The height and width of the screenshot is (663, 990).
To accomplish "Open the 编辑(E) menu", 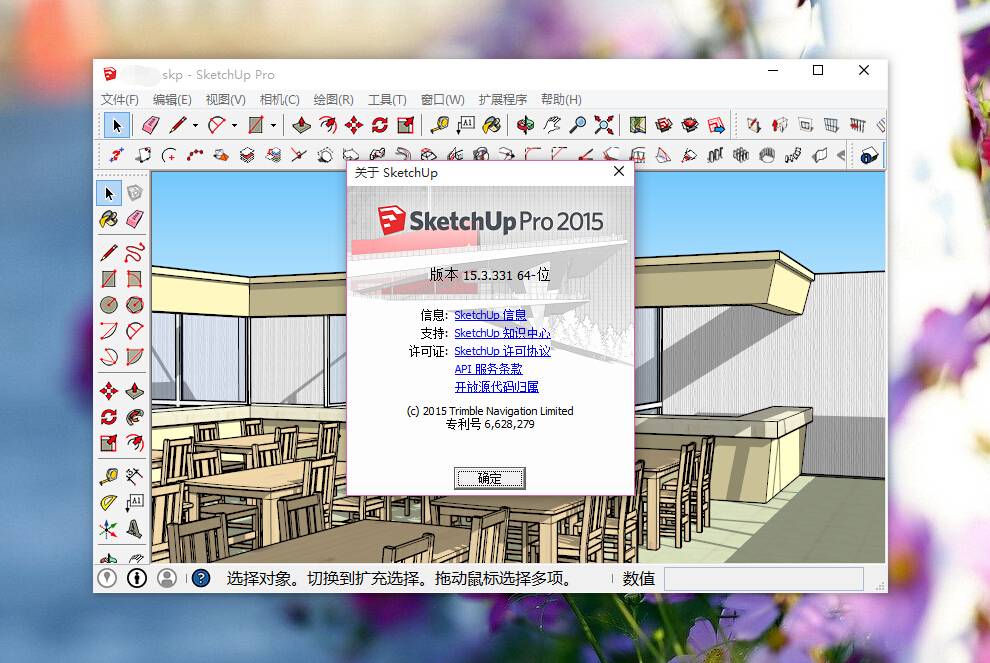I will tap(172, 99).
